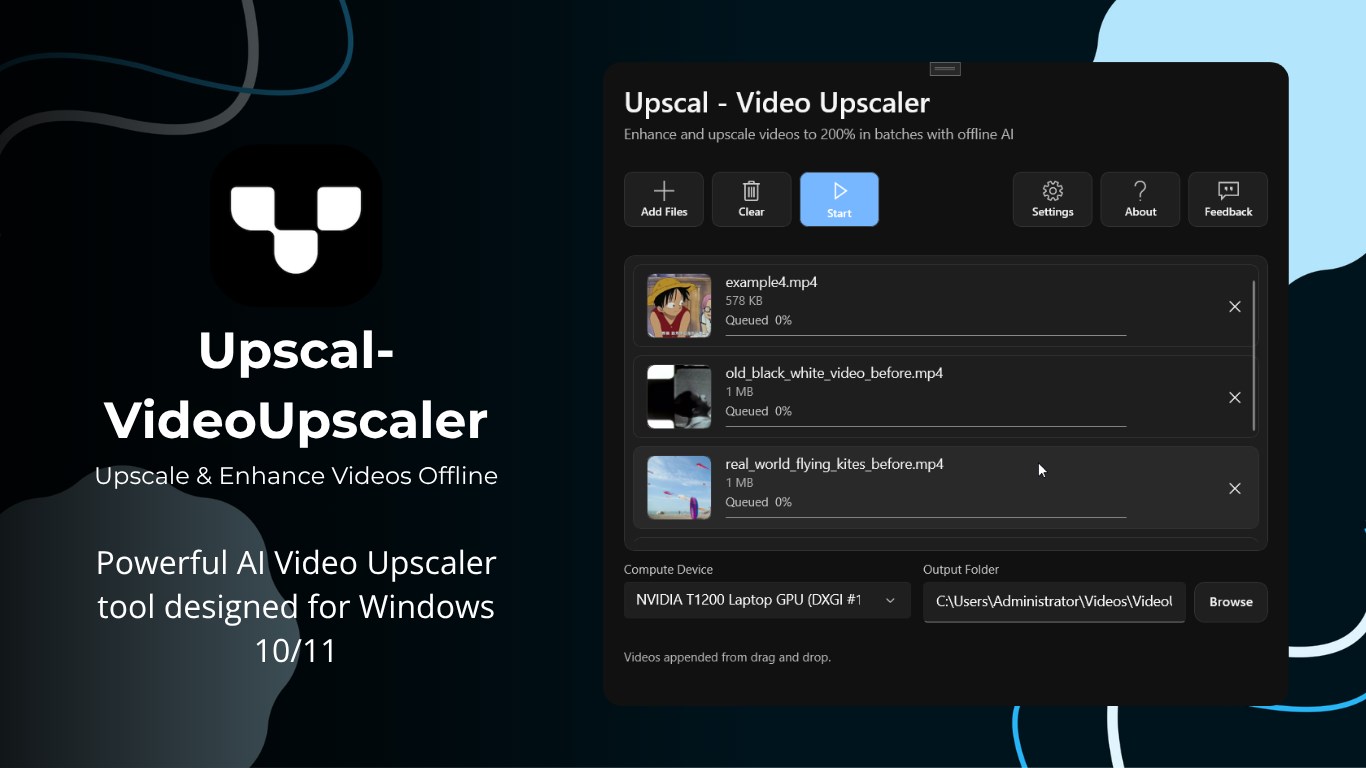Select the flying kites video thumbnail

point(679,488)
